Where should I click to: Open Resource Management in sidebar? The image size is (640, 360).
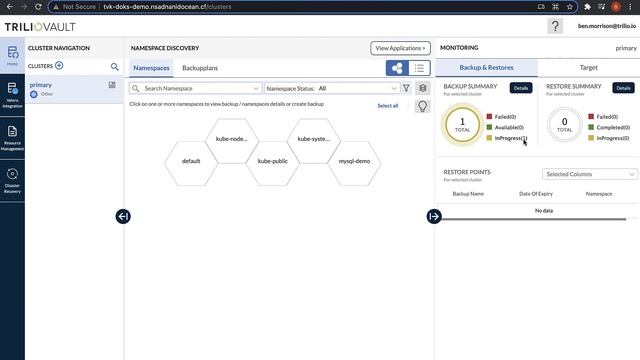click(x=12, y=138)
